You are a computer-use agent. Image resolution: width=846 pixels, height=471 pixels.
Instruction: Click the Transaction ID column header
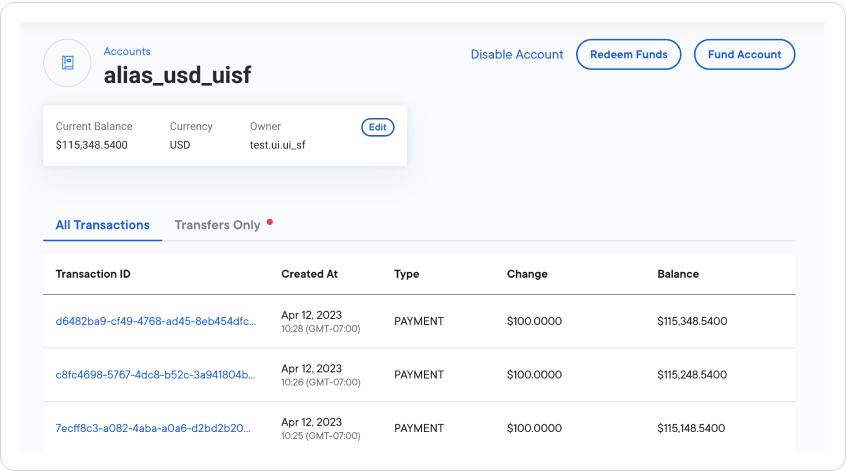coord(93,274)
